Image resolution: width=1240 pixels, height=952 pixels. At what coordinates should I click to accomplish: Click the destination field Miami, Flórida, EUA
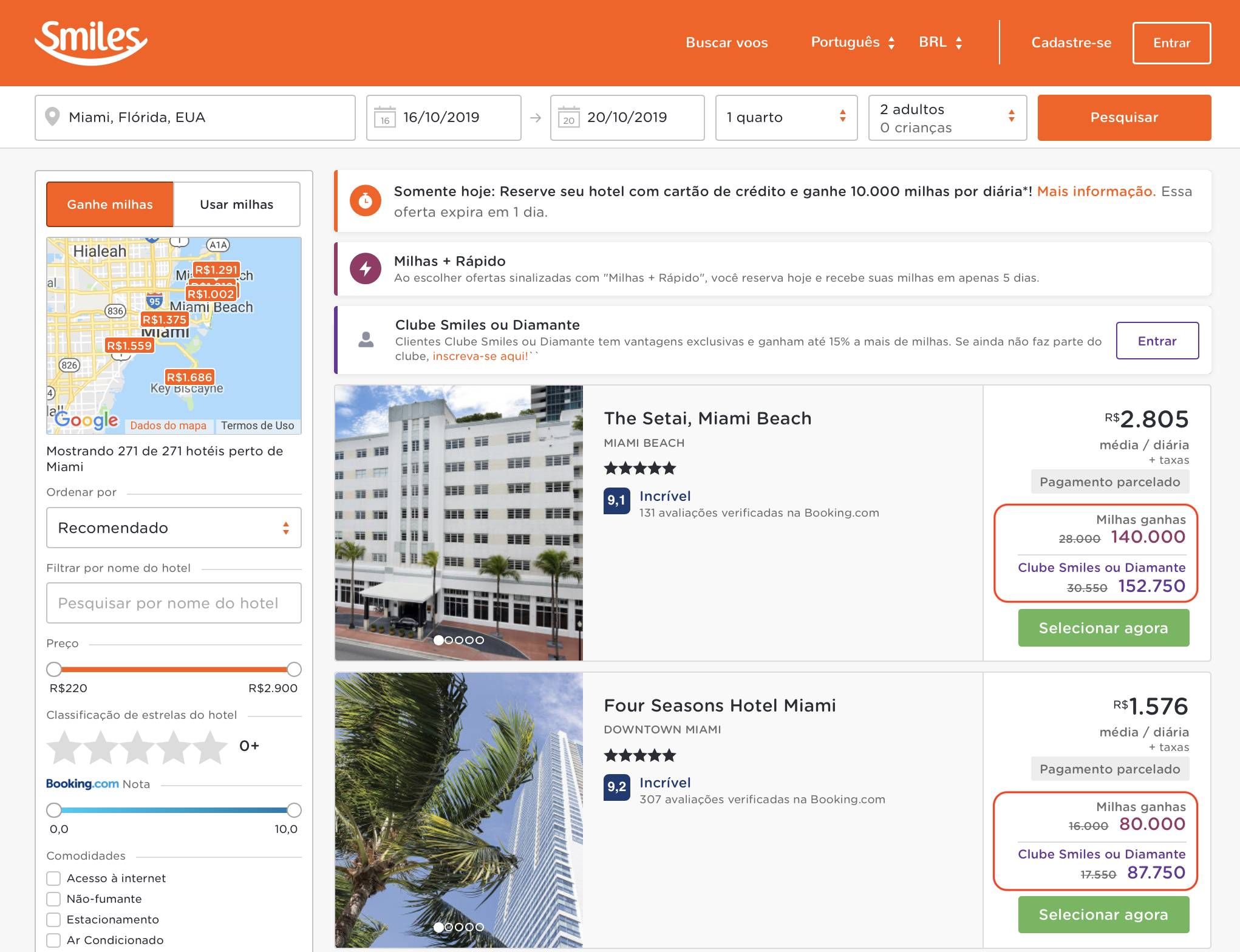click(195, 117)
